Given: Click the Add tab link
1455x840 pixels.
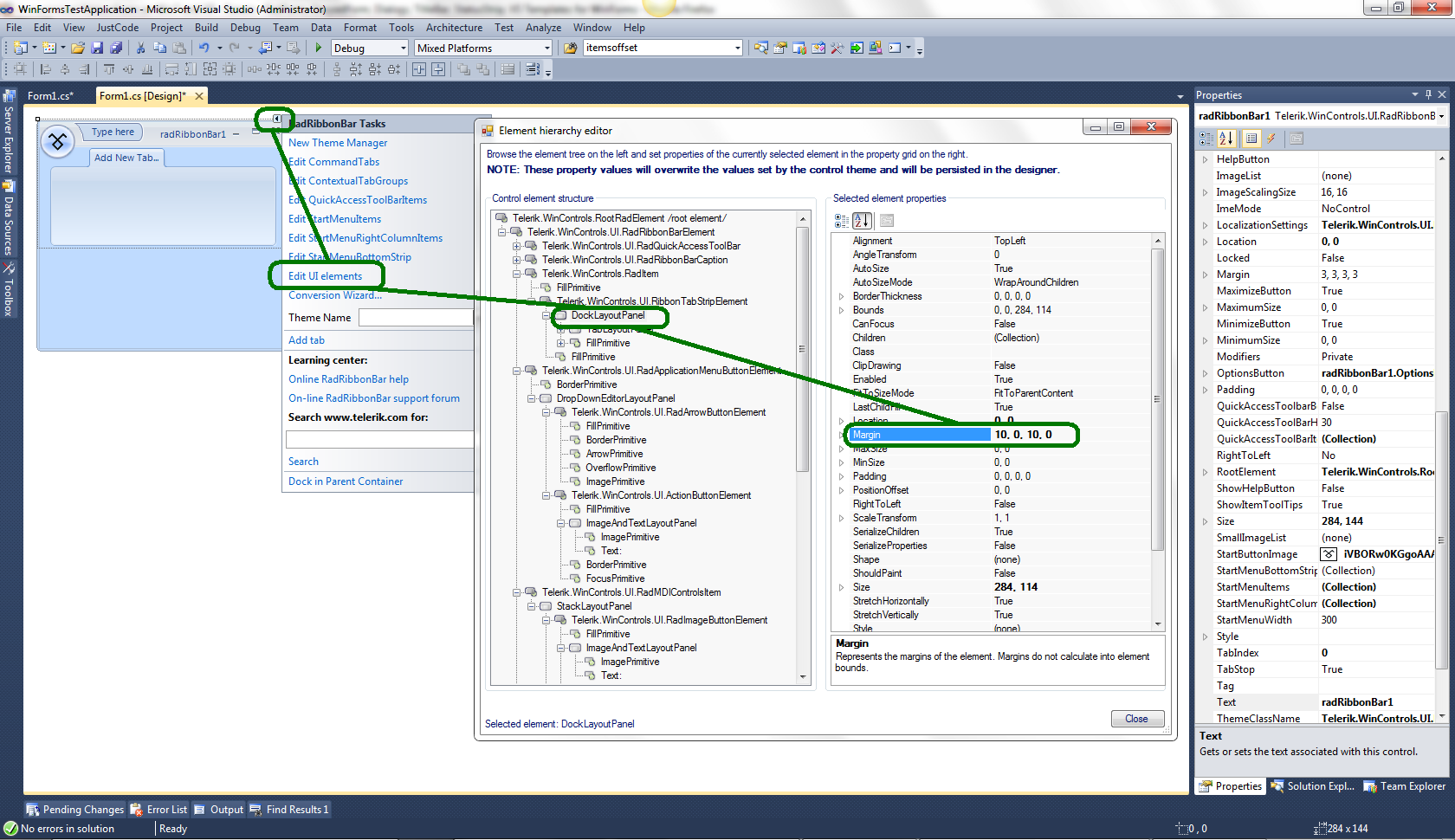Looking at the screenshot, I should point(307,340).
